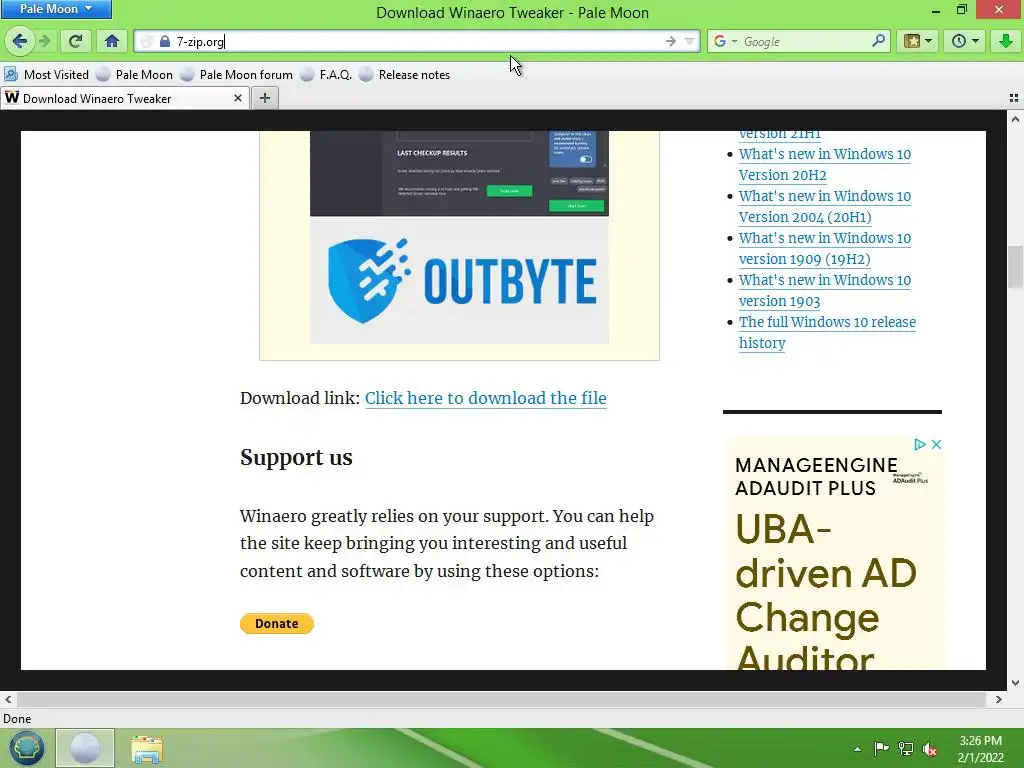Select the Download Winaero Tweaker tab
Image resolution: width=1024 pixels, height=768 pixels.
124,99
